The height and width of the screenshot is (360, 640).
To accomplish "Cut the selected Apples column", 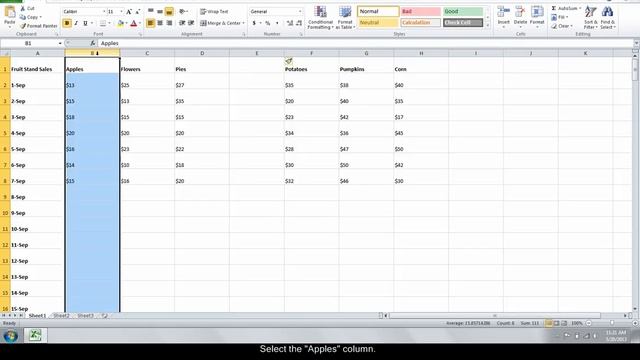I will pos(27,9).
